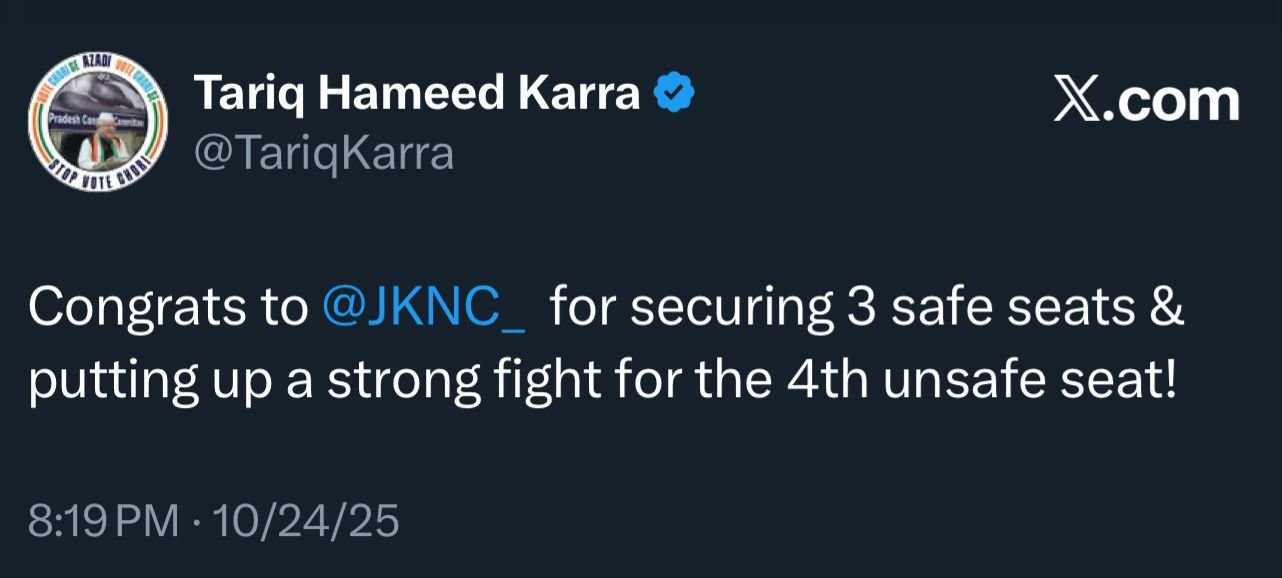Click the display name Tariq Hameed Karra

tap(416, 95)
